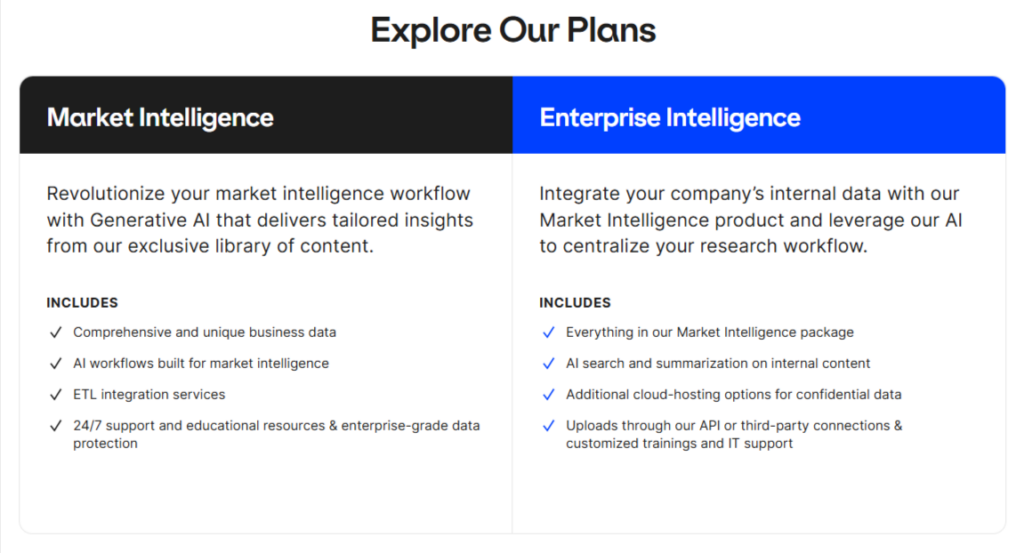Click the blue checkmark beside Everything in Market Intelligence

(547, 332)
